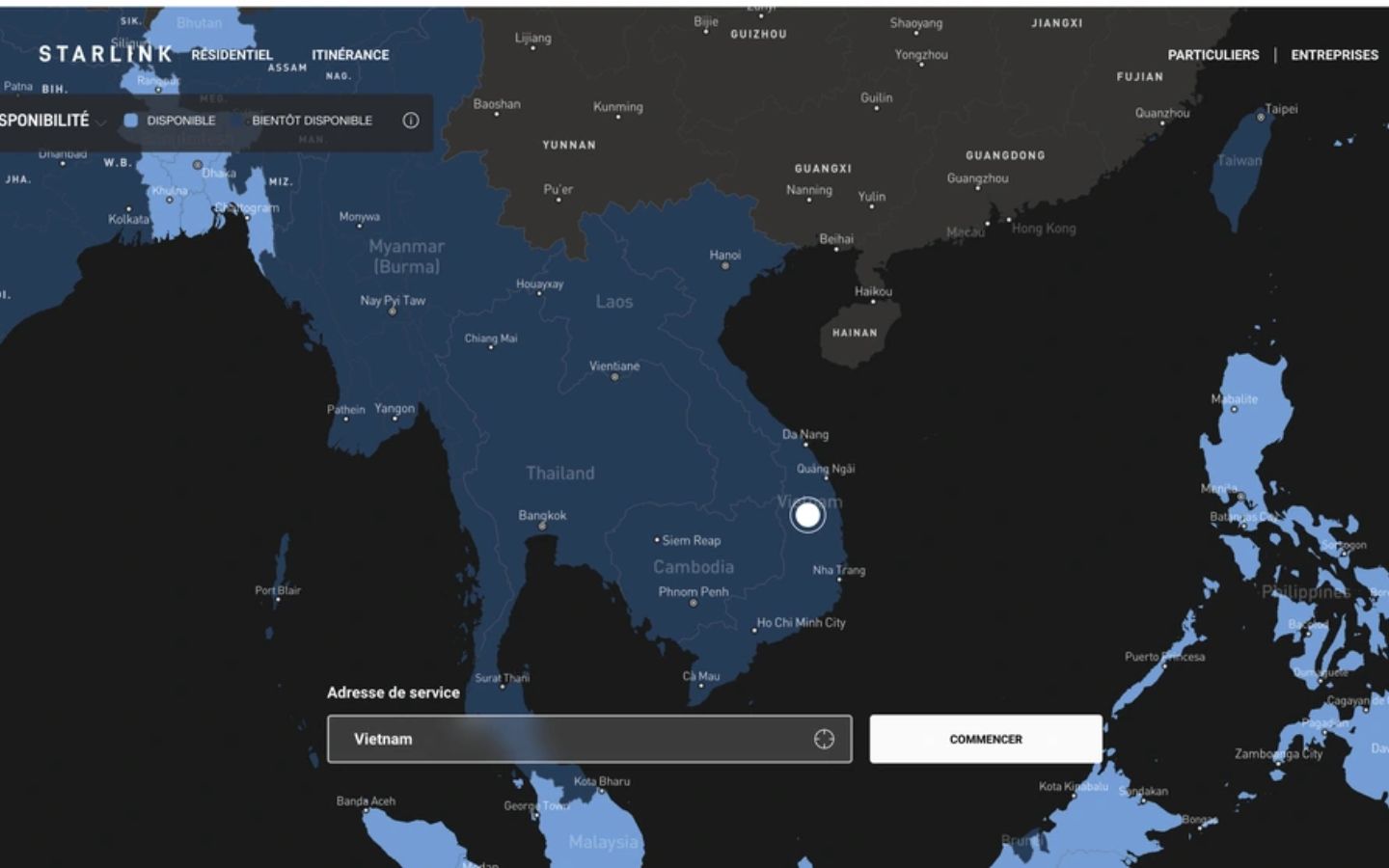Click the Vientiane city marker
Image resolution: width=1389 pixels, height=868 pixels.
[x=614, y=377]
